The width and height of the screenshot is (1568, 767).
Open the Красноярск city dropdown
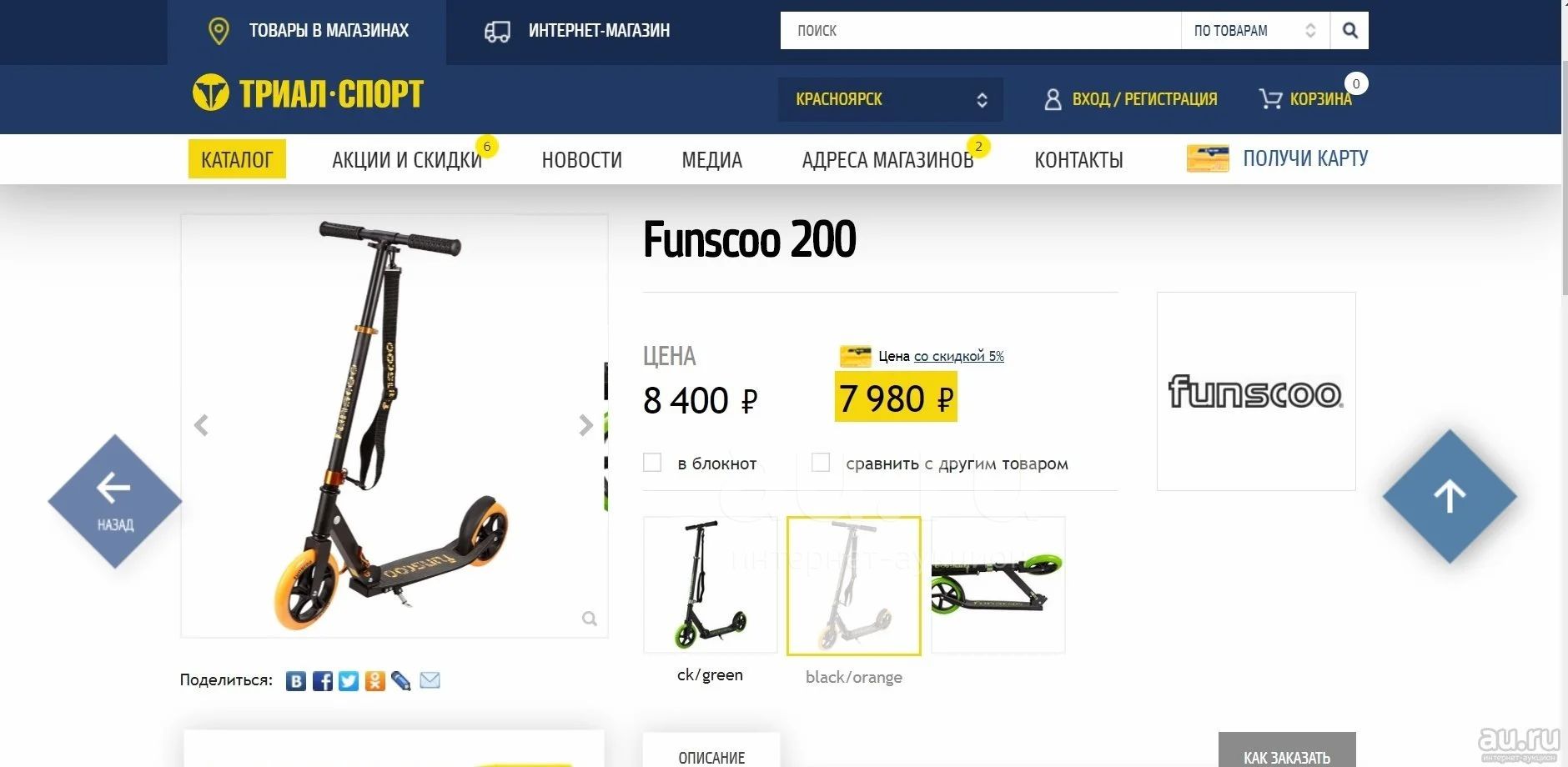pos(891,100)
